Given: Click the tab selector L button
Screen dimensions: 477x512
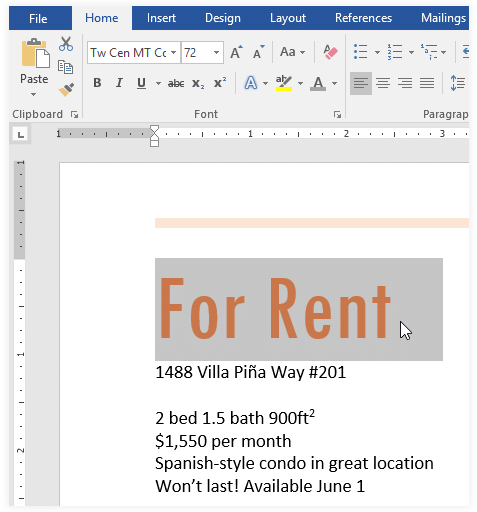Looking at the screenshot, I should coord(21,135).
